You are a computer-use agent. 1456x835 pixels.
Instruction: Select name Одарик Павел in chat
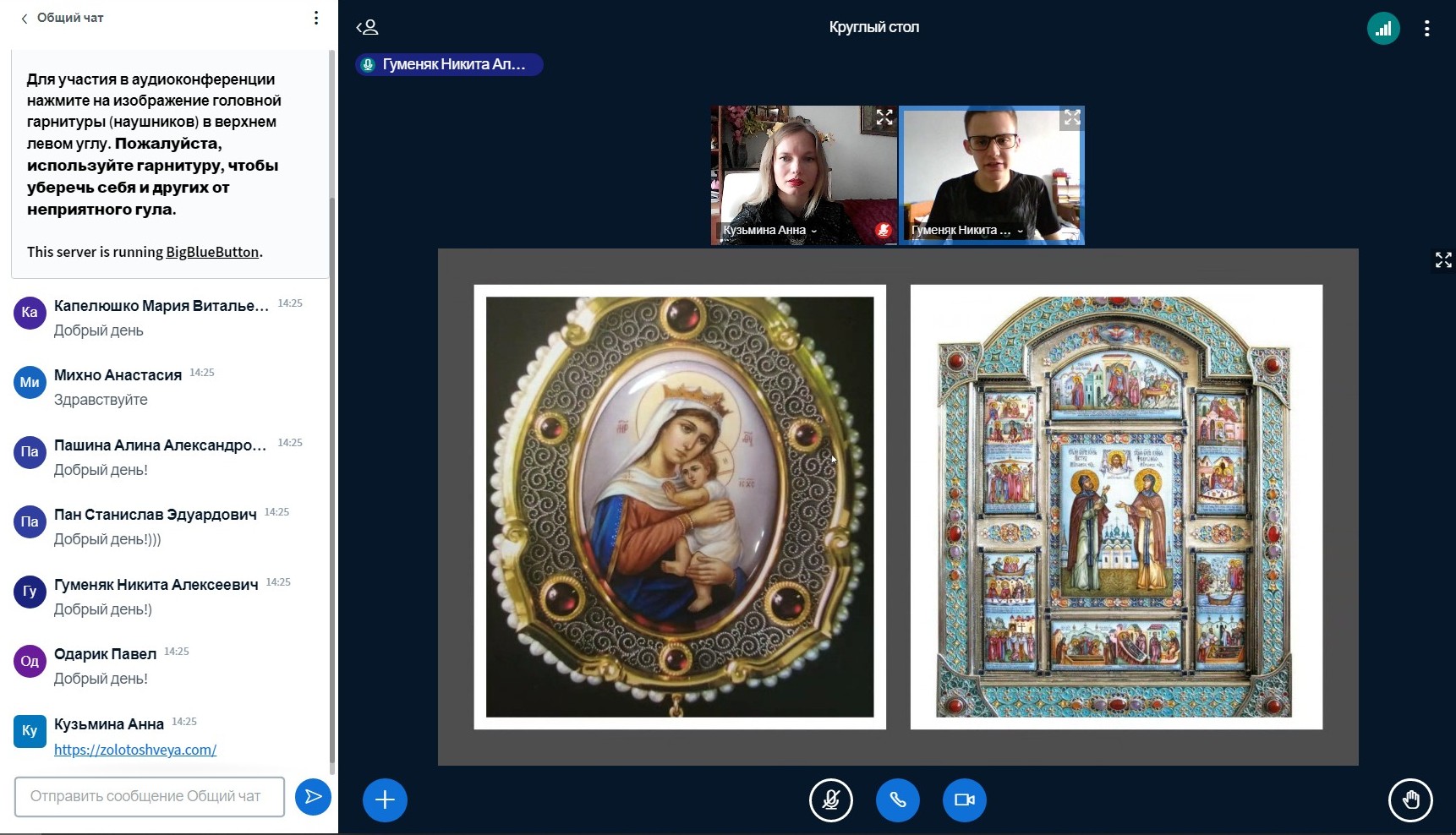[x=106, y=654]
